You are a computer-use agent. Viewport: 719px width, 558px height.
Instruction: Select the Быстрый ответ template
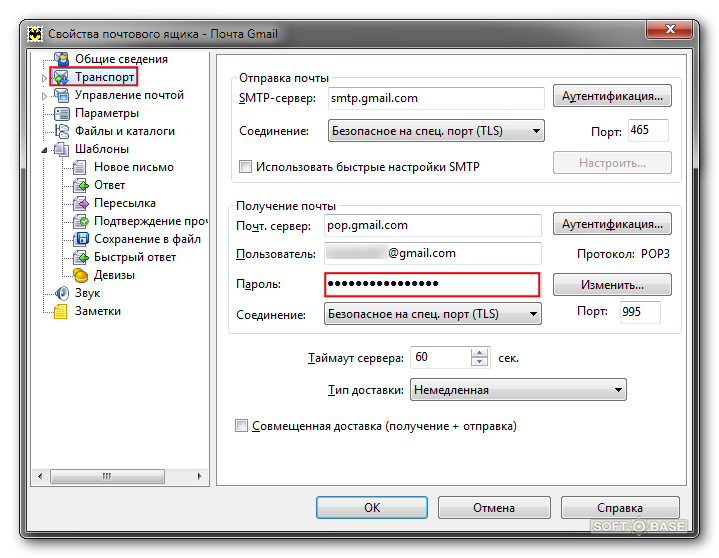click(x=135, y=257)
